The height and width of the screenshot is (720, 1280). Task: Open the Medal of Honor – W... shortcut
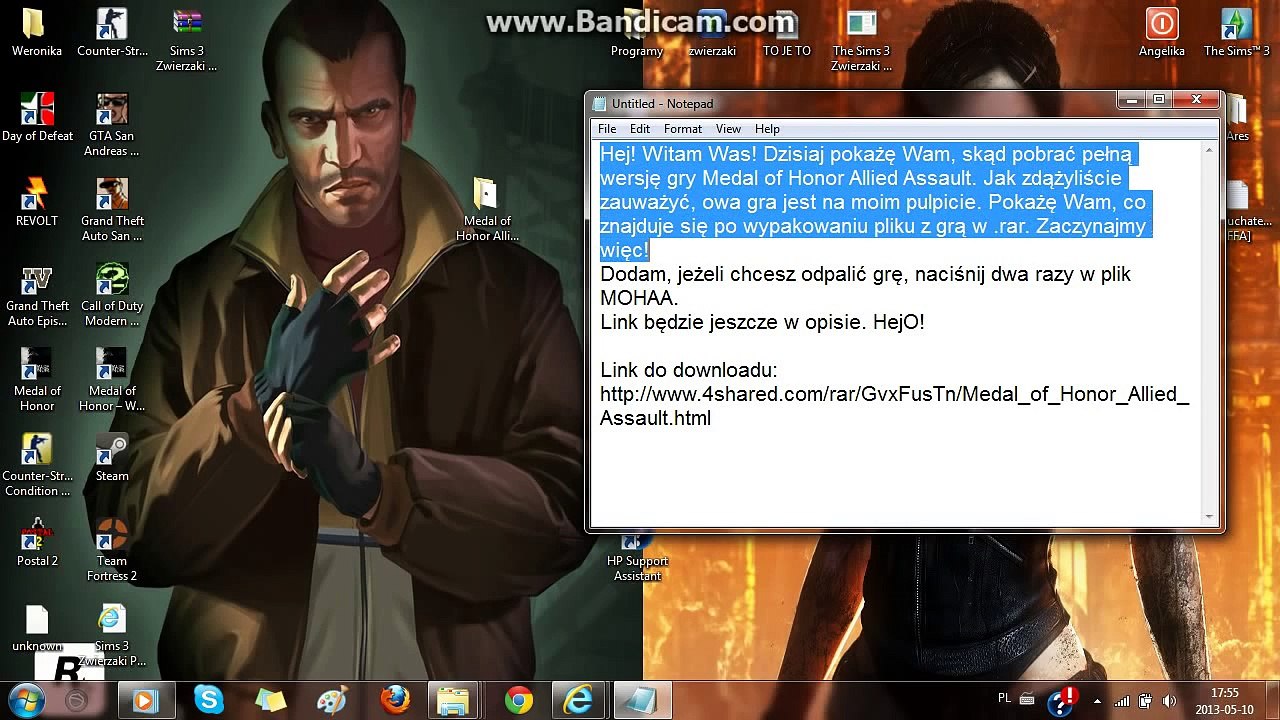(112, 380)
